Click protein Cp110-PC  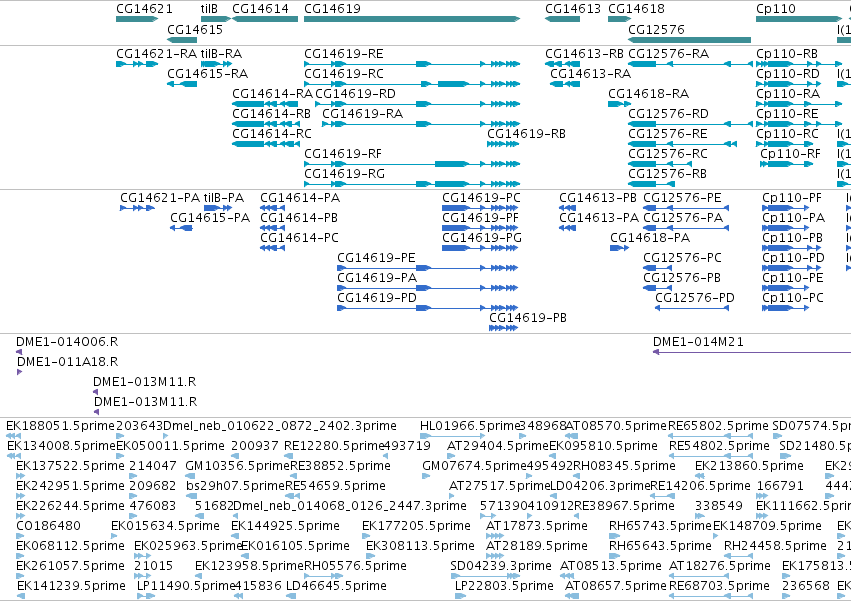[x=793, y=298]
